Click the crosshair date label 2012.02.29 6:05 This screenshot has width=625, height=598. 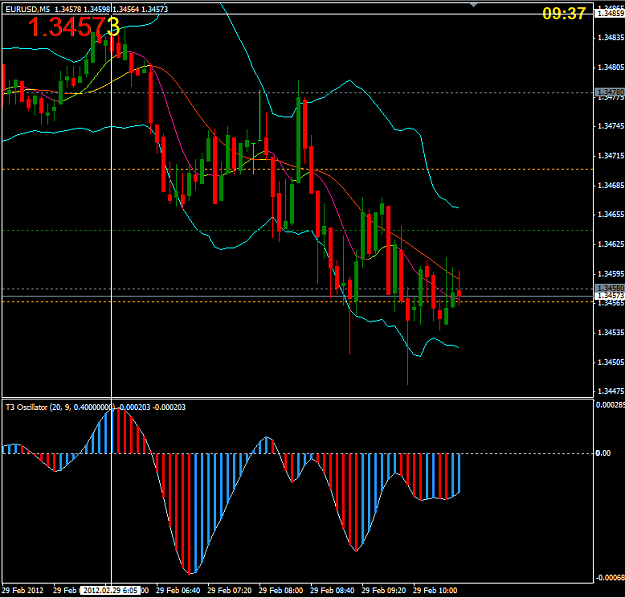[x=110, y=590]
